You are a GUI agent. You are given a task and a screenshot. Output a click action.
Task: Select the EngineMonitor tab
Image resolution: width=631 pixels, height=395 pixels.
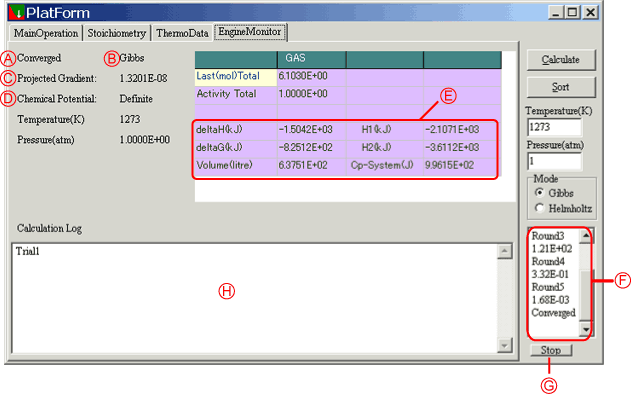point(250,32)
